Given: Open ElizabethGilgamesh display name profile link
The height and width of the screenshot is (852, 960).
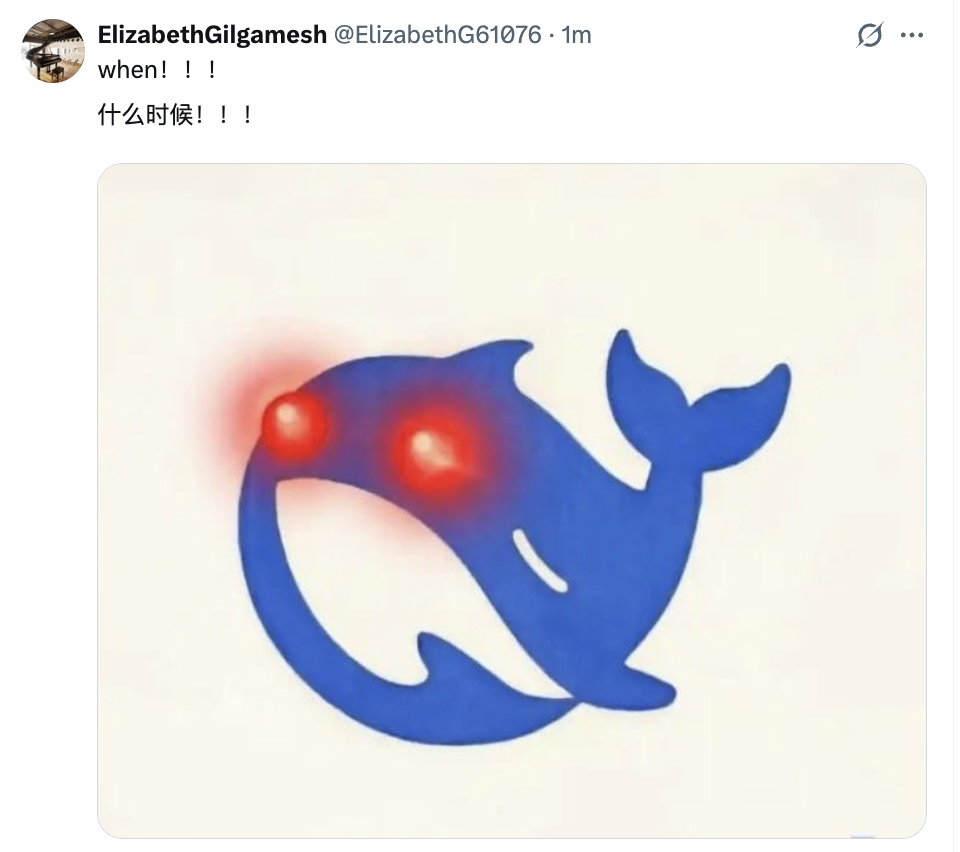Looking at the screenshot, I should pos(212,35).
